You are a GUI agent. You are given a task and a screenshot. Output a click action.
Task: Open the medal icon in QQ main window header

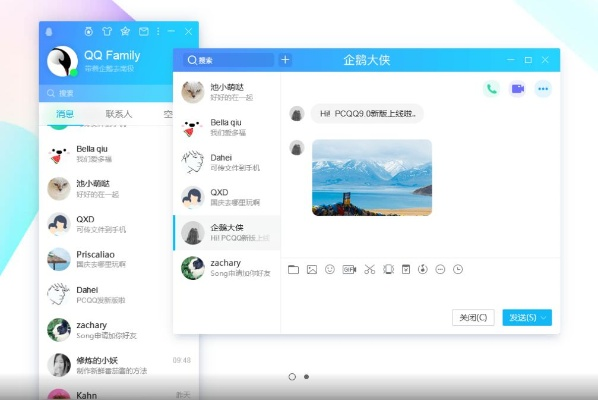[88, 32]
